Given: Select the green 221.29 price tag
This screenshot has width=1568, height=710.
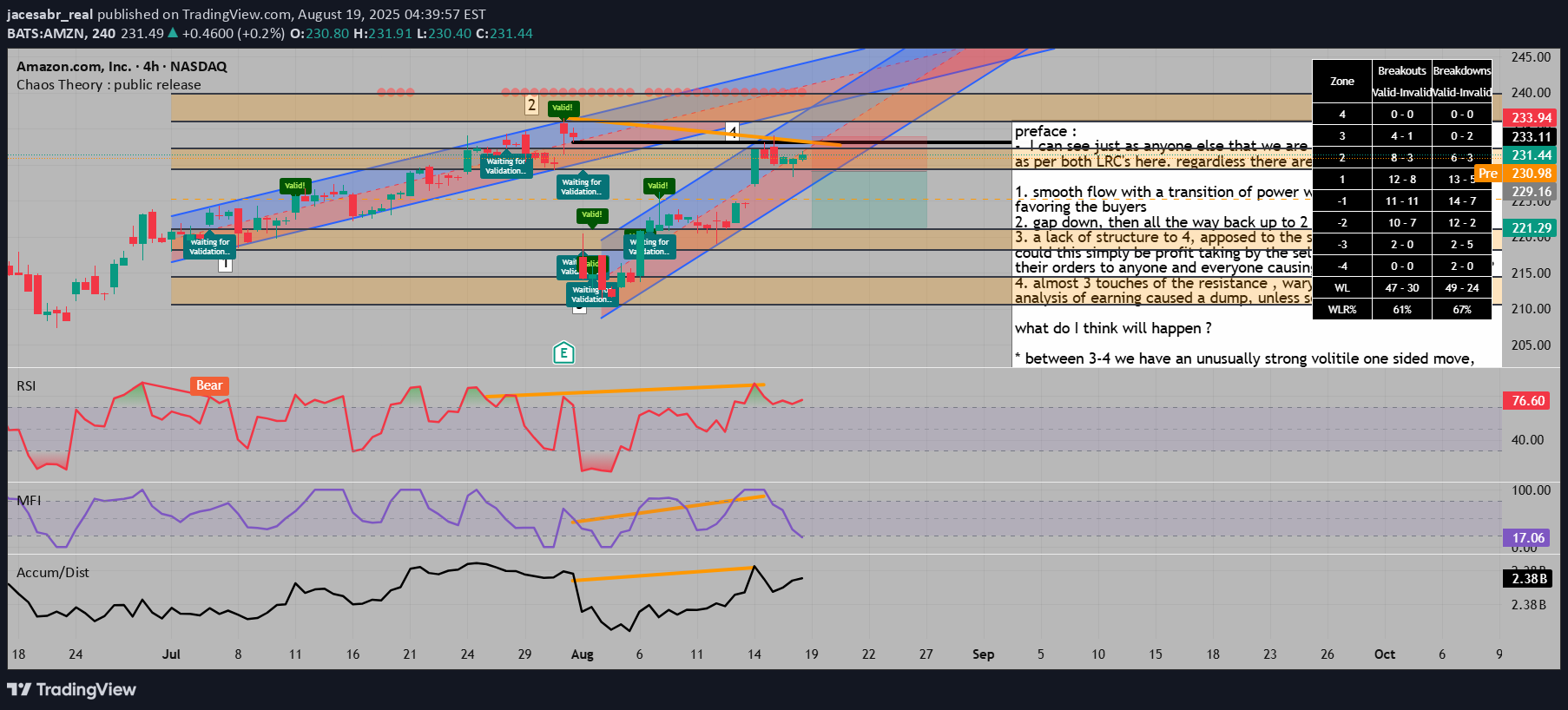Looking at the screenshot, I should (1532, 228).
